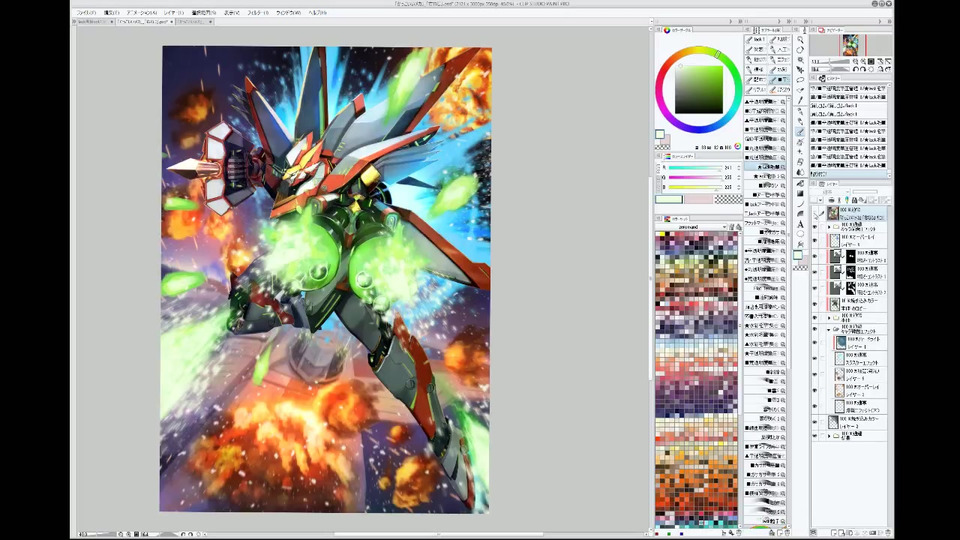The height and width of the screenshot is (540, 960).
Task: Click Navigator rotate right icon
Action: pos(863,69)
